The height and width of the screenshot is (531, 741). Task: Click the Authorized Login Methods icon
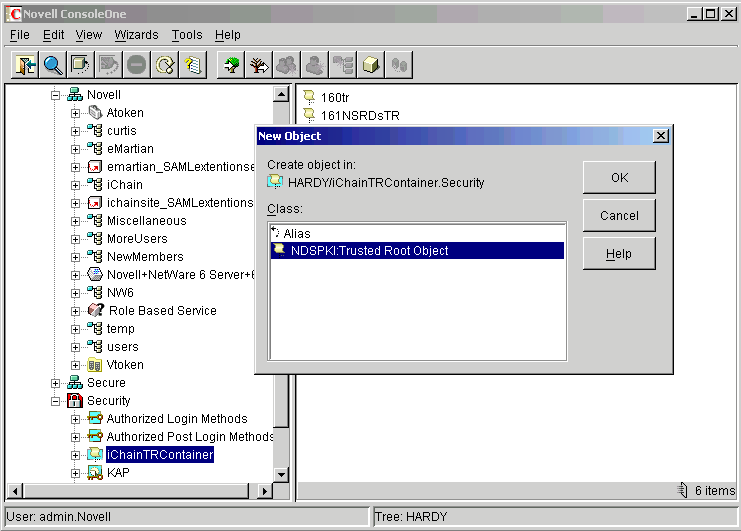pyautogui.click(x=95, y=419)
